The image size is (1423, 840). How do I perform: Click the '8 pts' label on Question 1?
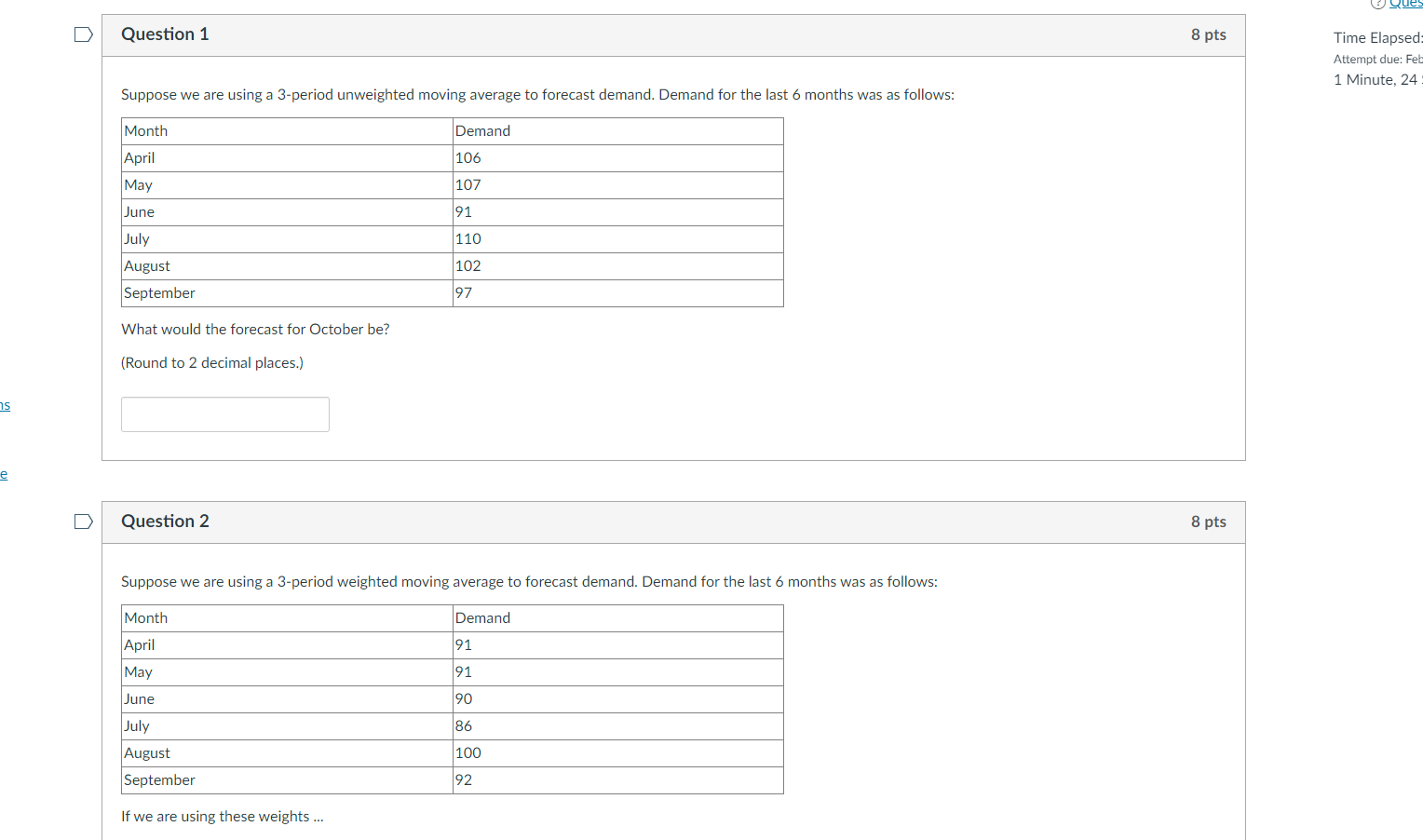click(1208, 34)
